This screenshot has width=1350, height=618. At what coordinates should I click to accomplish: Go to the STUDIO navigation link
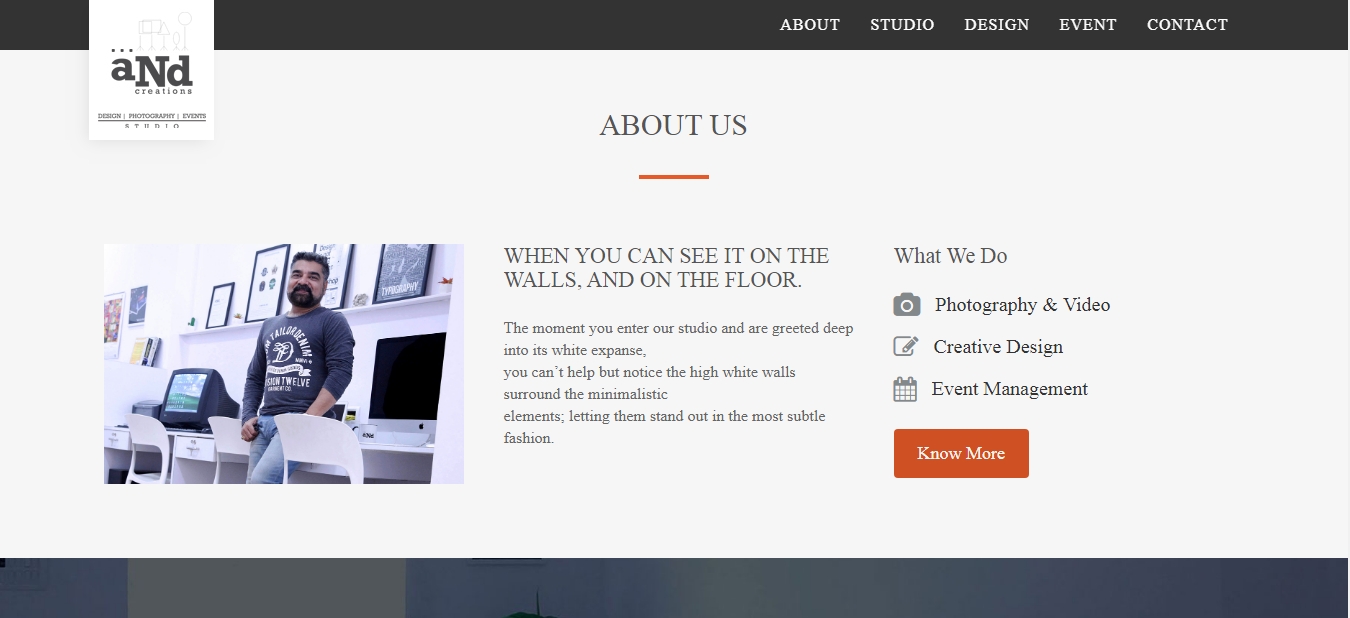pos(902,25)
